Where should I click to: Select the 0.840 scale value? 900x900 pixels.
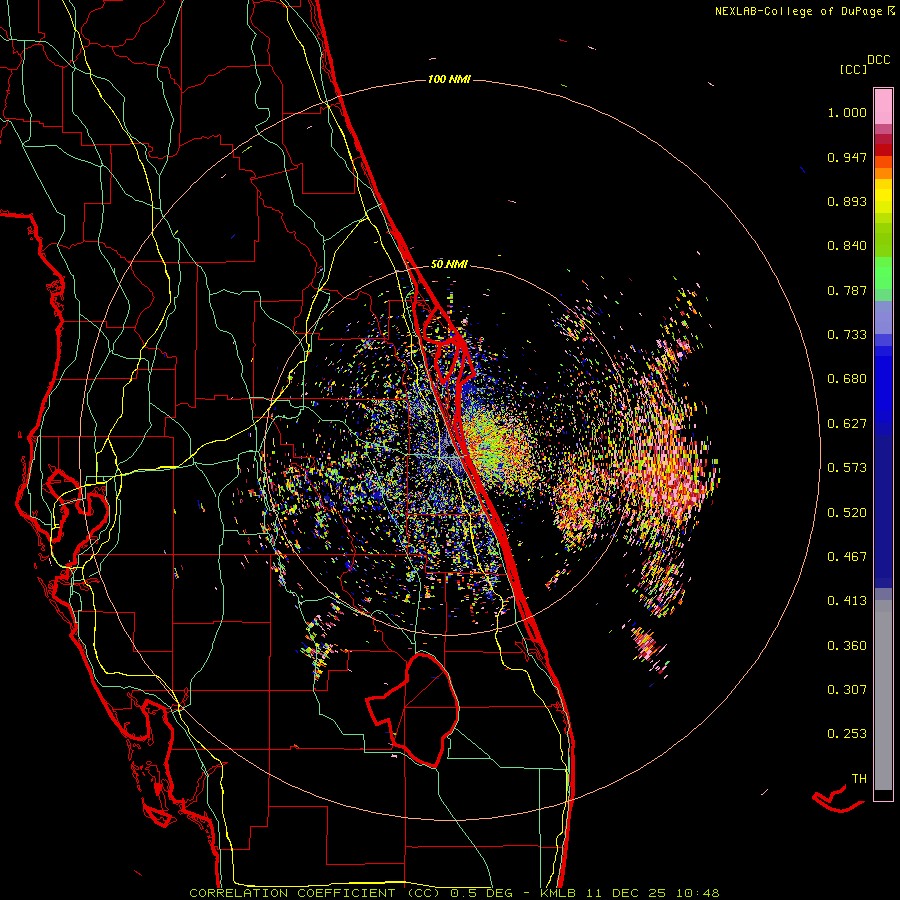[847, 246]
